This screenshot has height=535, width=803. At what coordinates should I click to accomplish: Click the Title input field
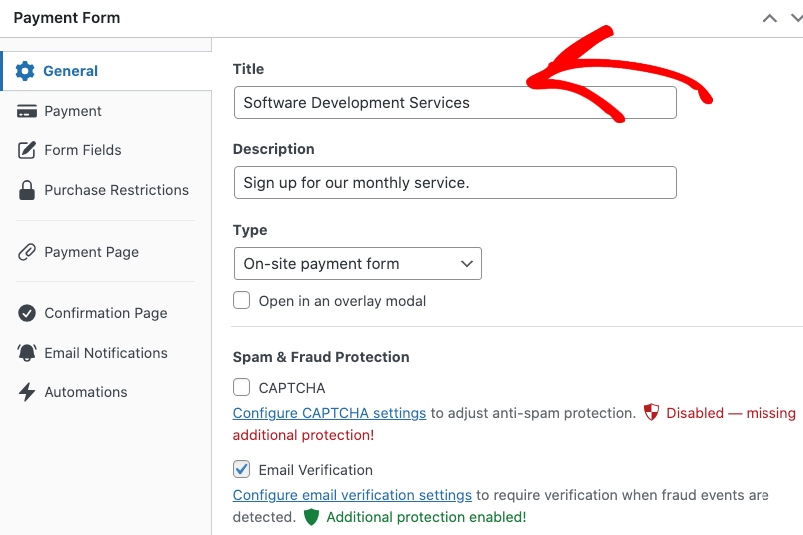[455, 103]
